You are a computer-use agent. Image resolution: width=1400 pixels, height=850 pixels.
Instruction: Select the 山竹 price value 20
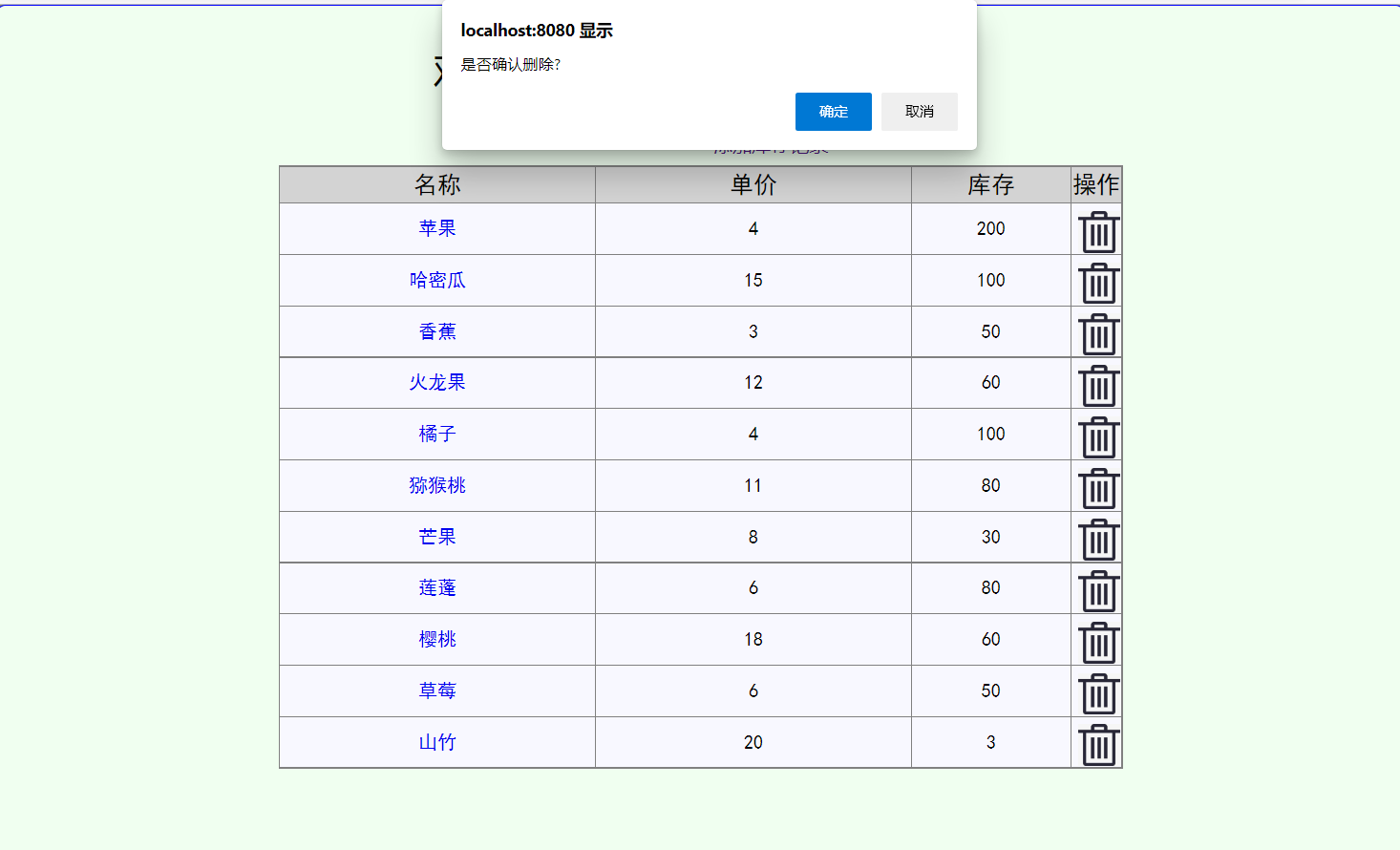pyautogui.click(x=753, y=742)
